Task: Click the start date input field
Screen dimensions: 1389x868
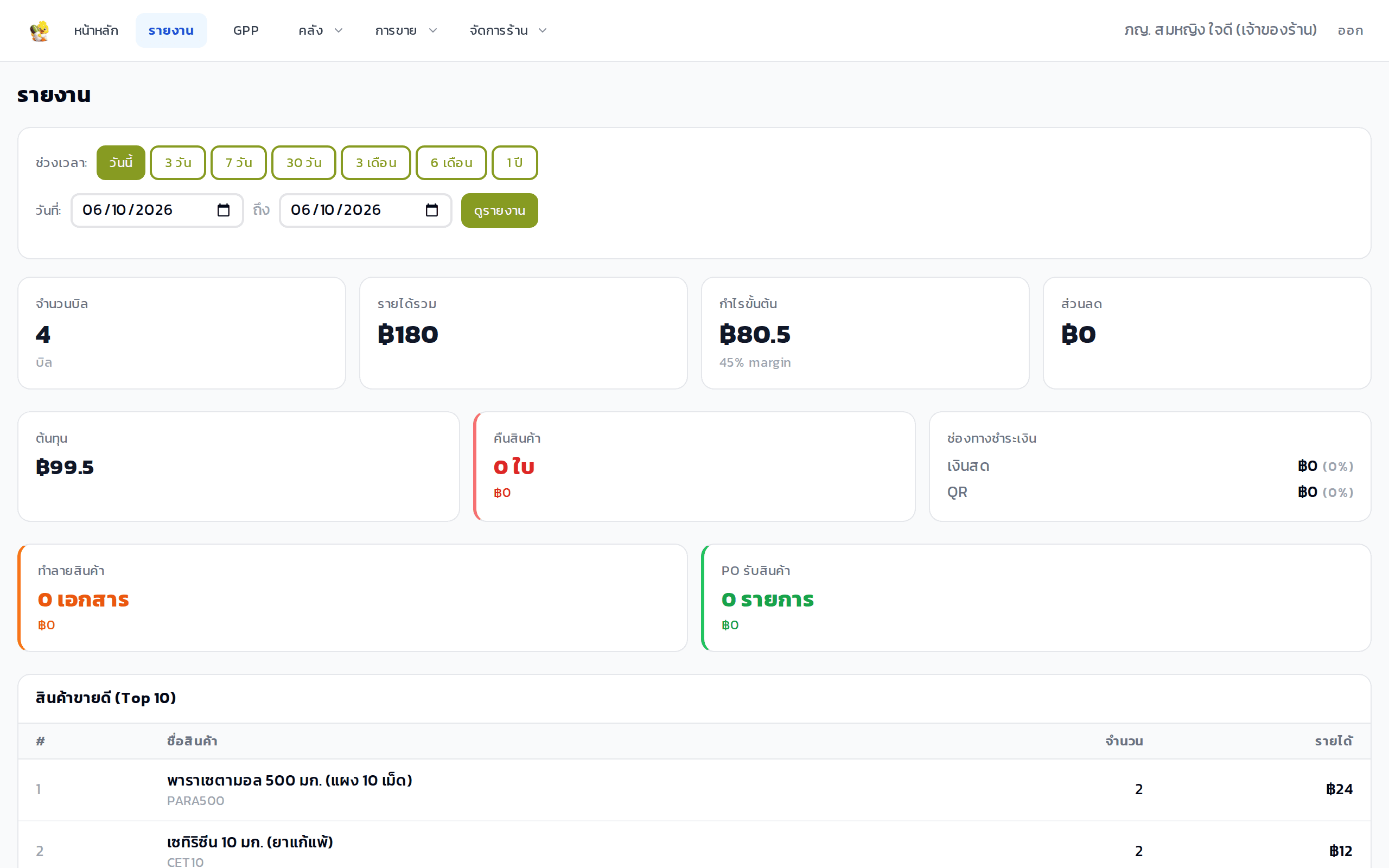Action: tap(157, 210)
